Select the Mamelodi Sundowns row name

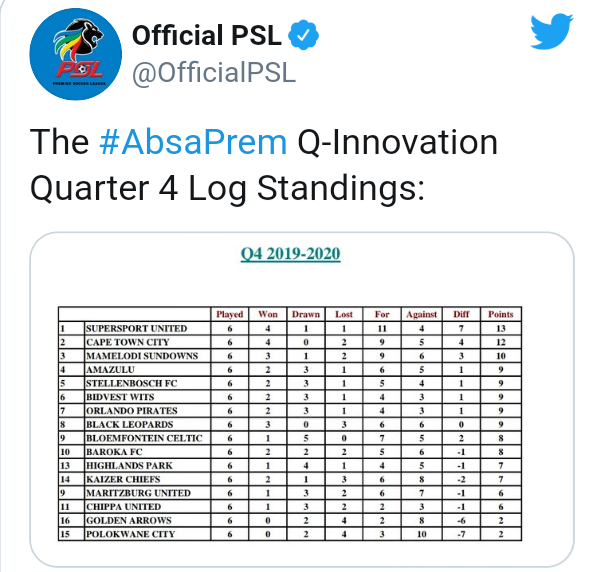[x=142, y=356]
